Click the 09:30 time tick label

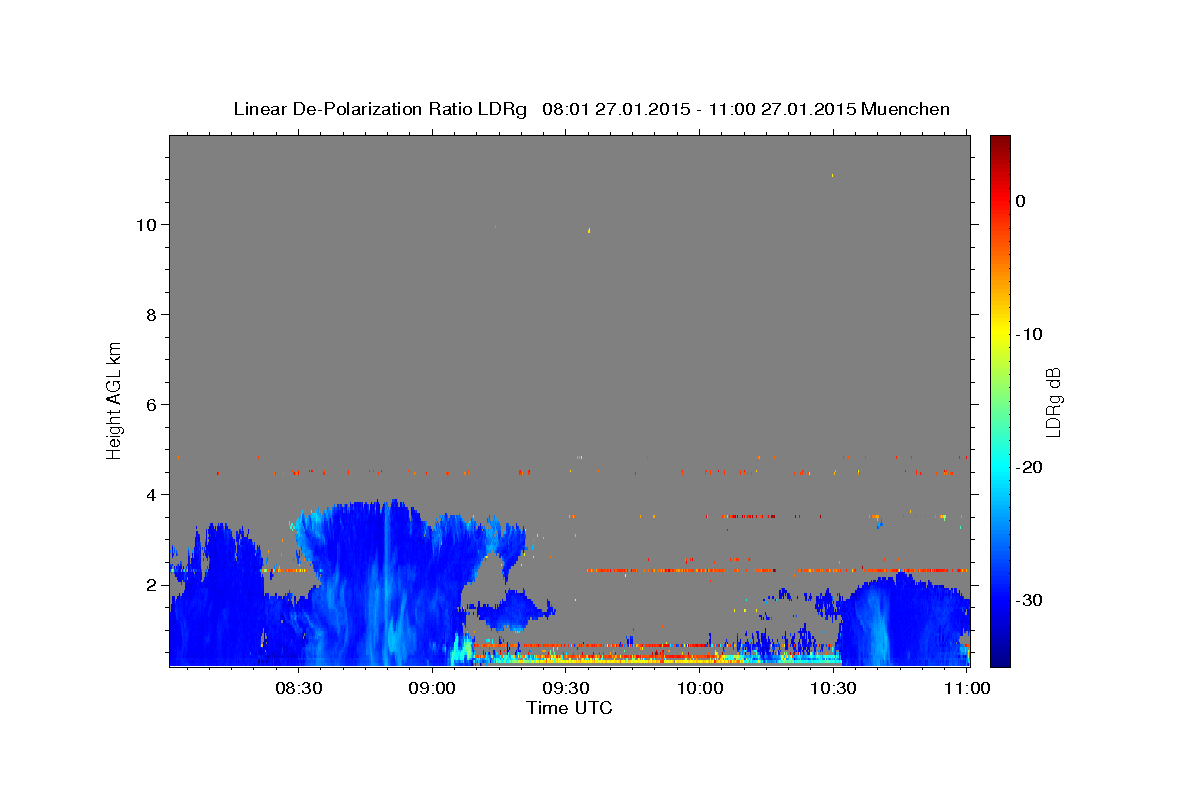566,688
